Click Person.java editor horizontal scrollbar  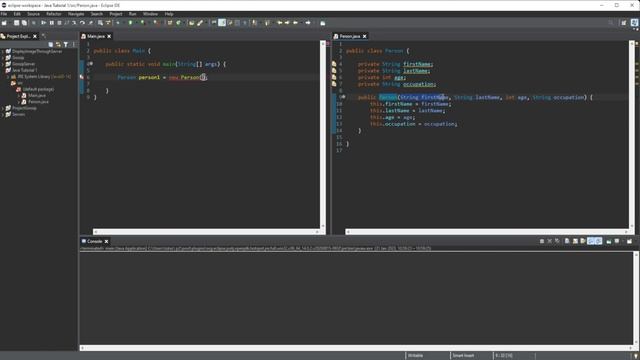487,232
